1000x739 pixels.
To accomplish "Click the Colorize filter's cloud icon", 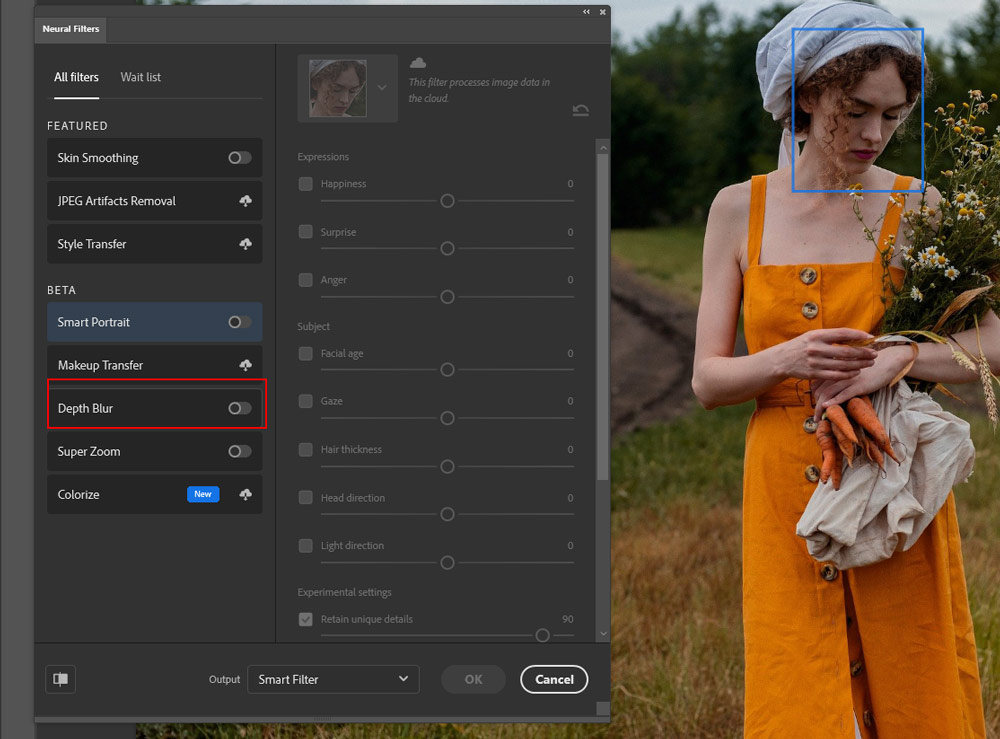I will 246,494.
